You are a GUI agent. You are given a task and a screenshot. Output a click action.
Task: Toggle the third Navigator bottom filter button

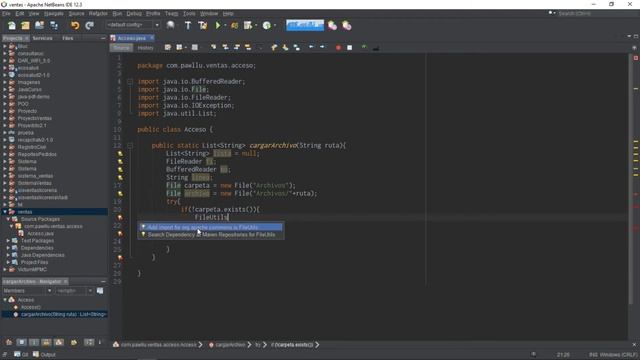tap(34, 342)
